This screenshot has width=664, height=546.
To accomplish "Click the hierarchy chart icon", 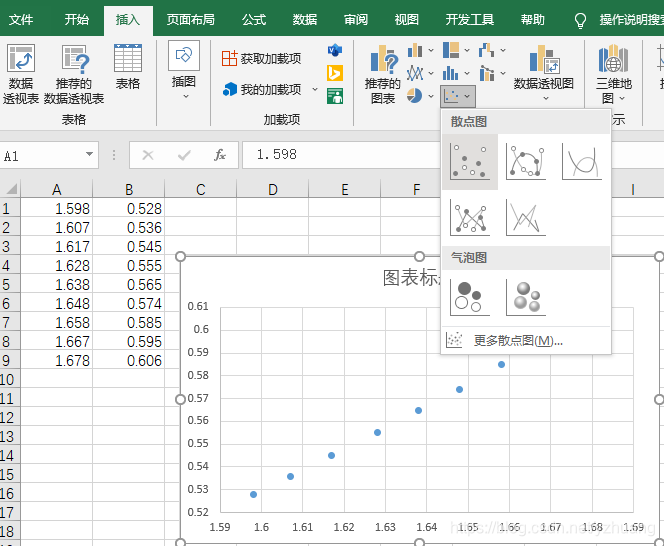I will pos(451,50).
